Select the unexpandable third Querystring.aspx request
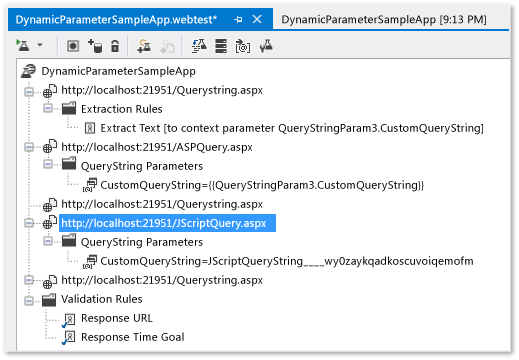The height and width of the screenshot is (360, 519). tap(162, 204)
